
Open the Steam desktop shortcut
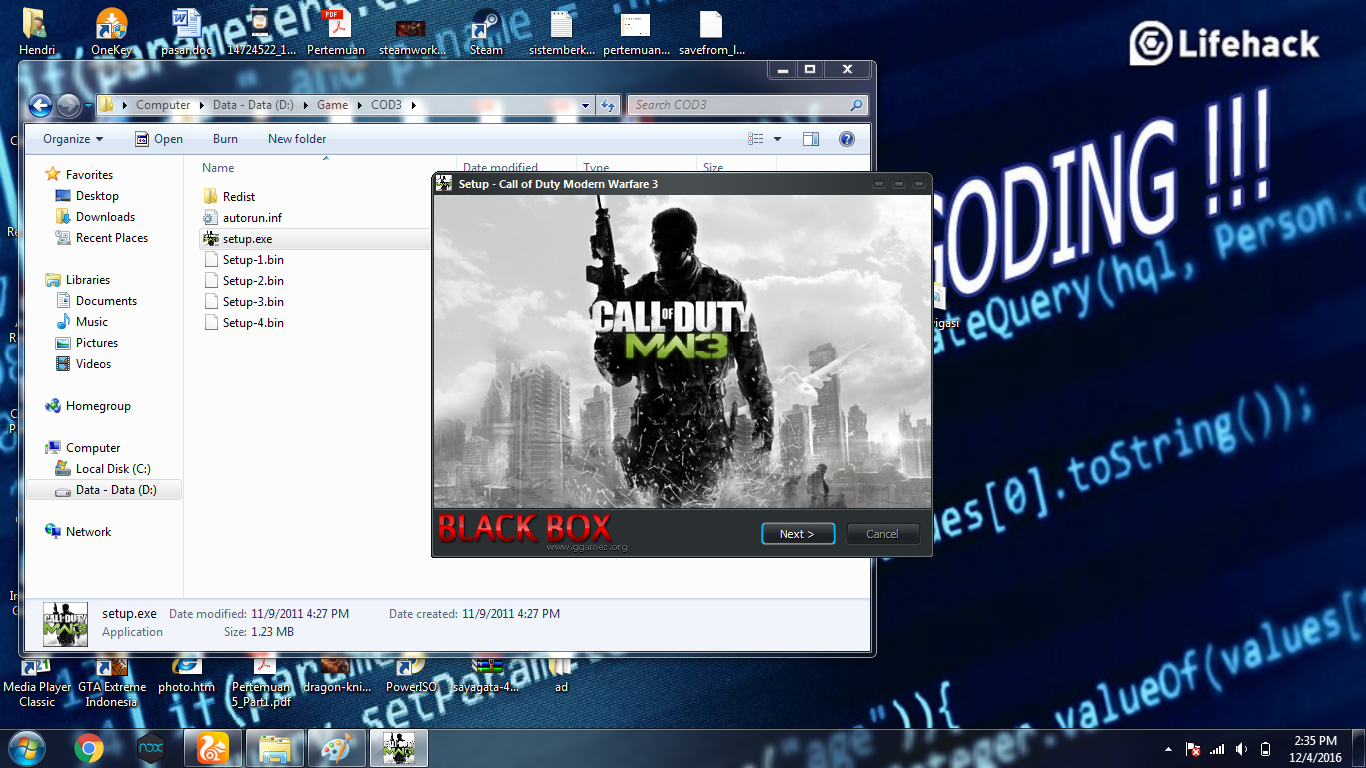(x=486, y=32)
